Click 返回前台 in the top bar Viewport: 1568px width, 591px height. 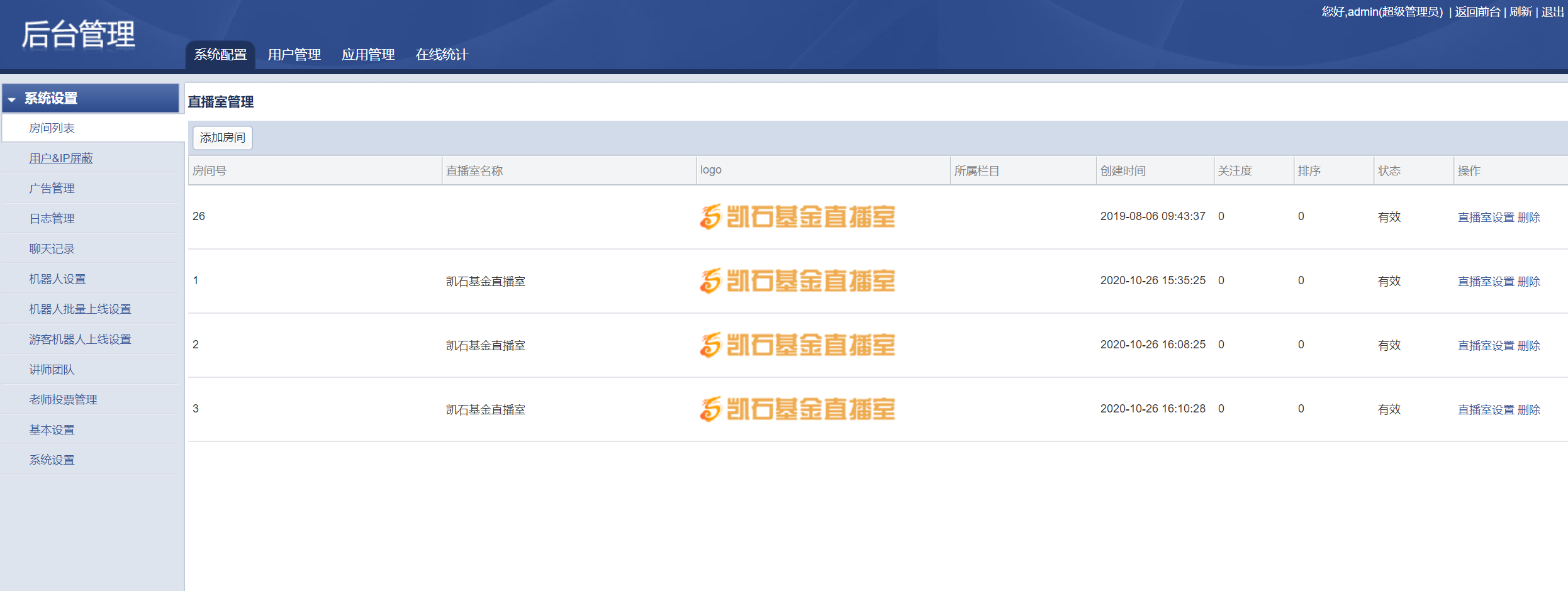click(1477, 12)
